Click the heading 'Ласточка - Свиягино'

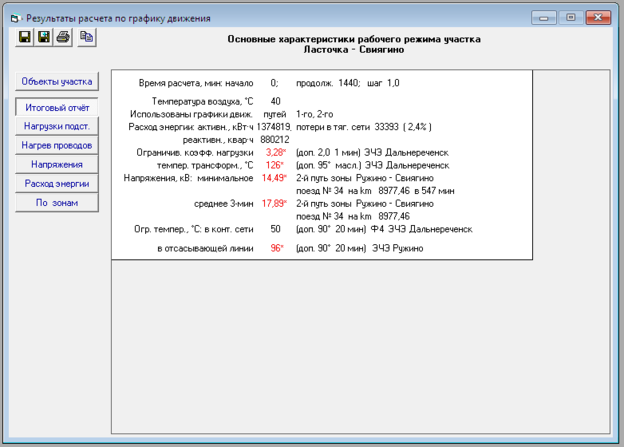(354, 49)
